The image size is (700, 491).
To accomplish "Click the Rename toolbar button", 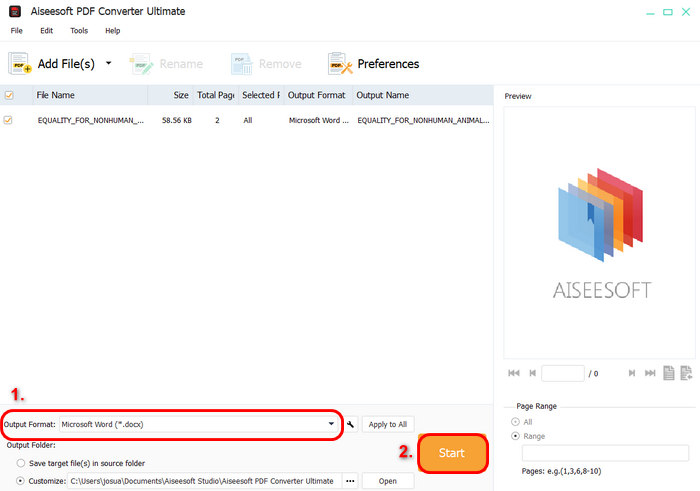I will 166,64.
